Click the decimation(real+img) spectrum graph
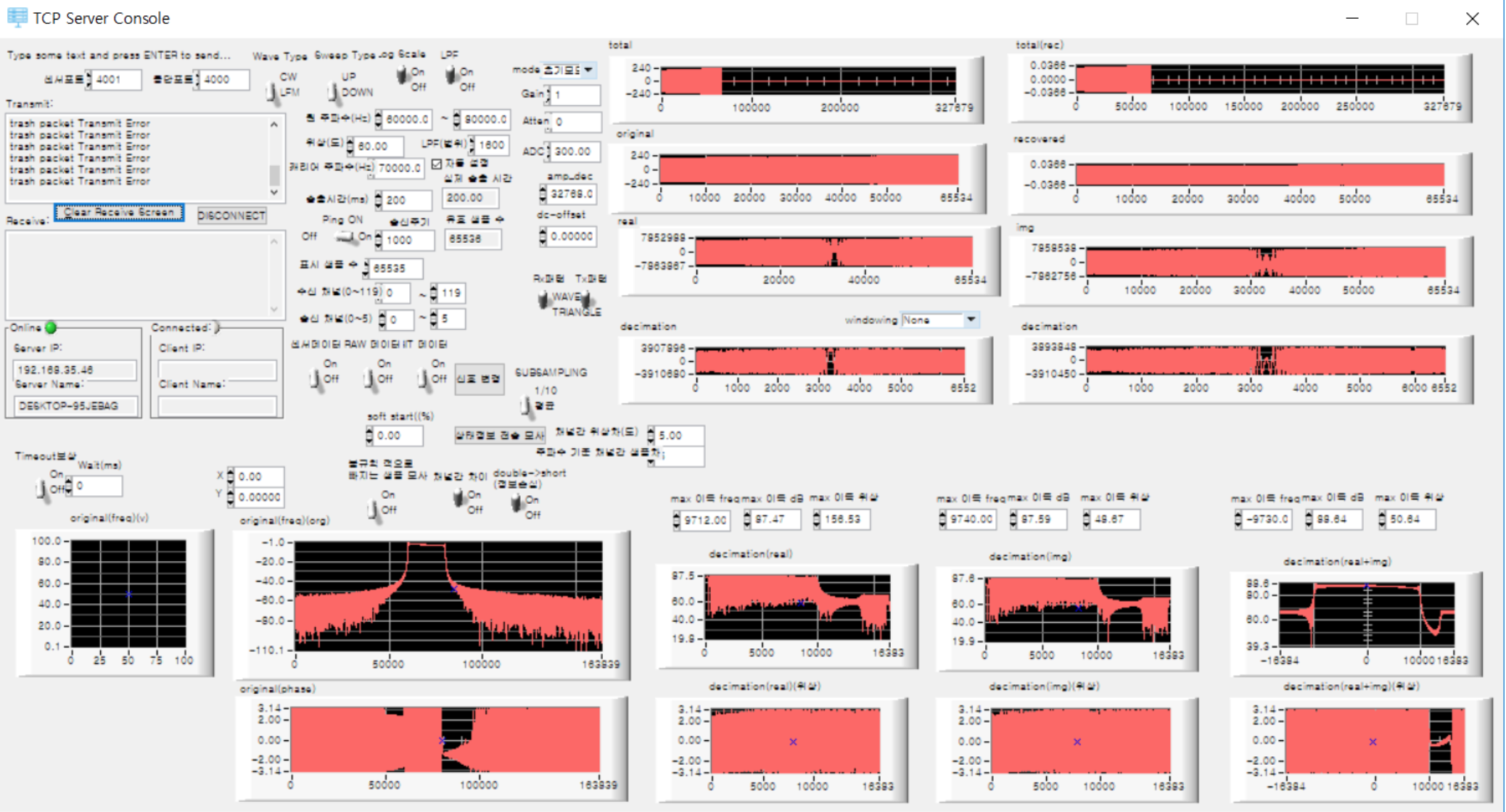The width and height of the screenshot is (1506, 812). [1366, 615]
